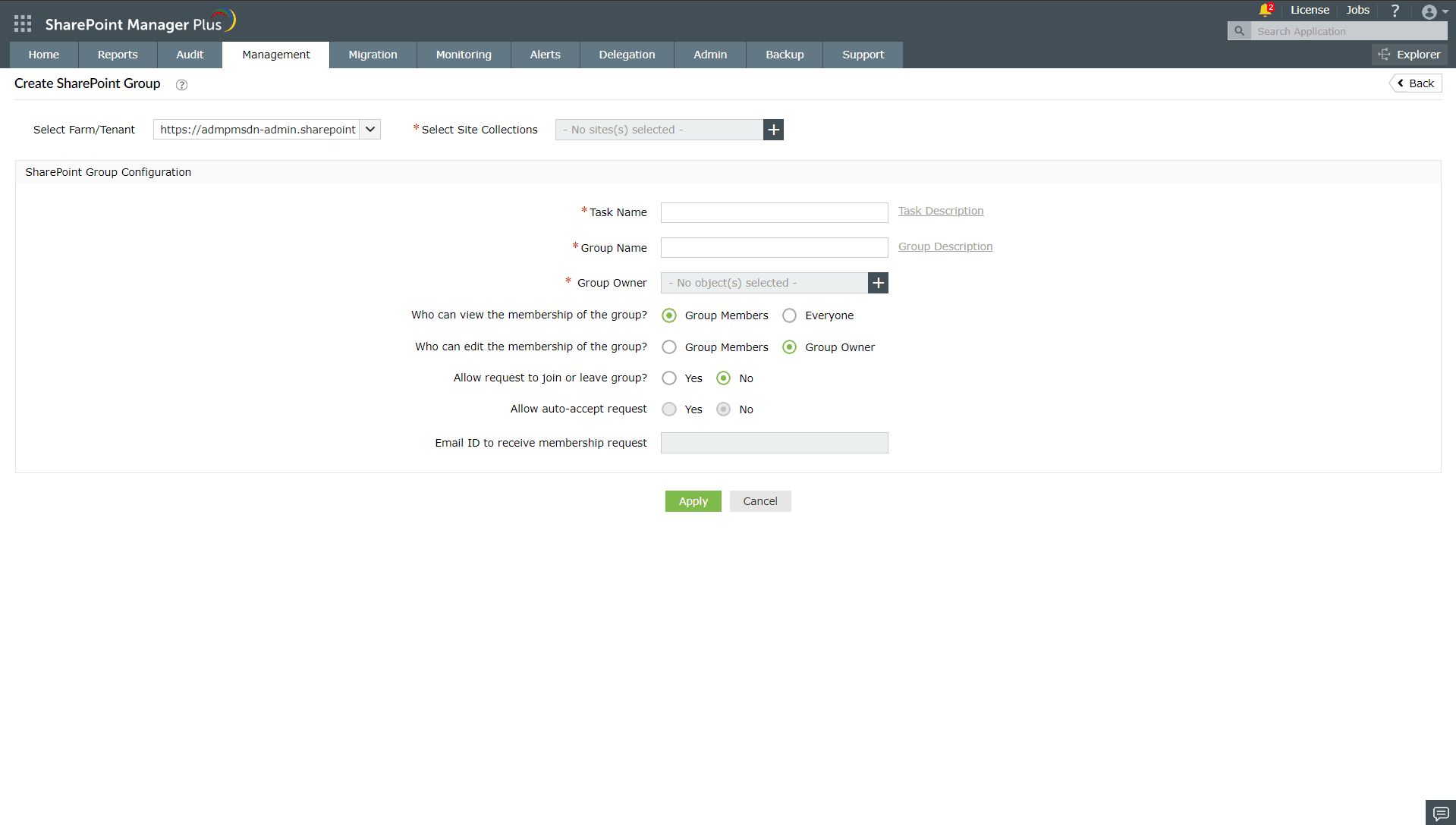Select Group Members for viewing membership

(x=669, y=315)
